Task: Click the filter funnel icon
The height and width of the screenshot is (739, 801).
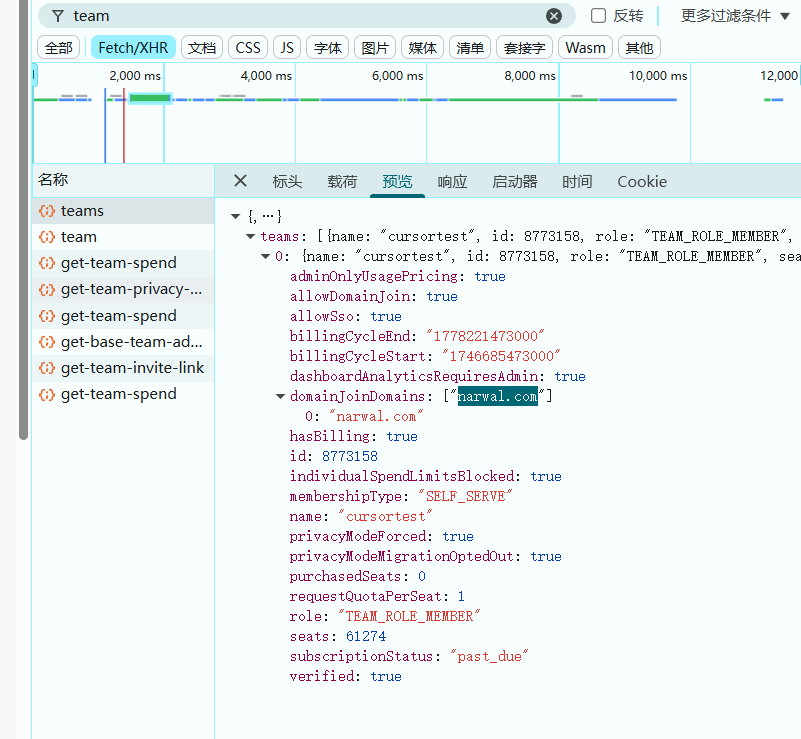Action: pyautogui.click(x=58, y=16)
